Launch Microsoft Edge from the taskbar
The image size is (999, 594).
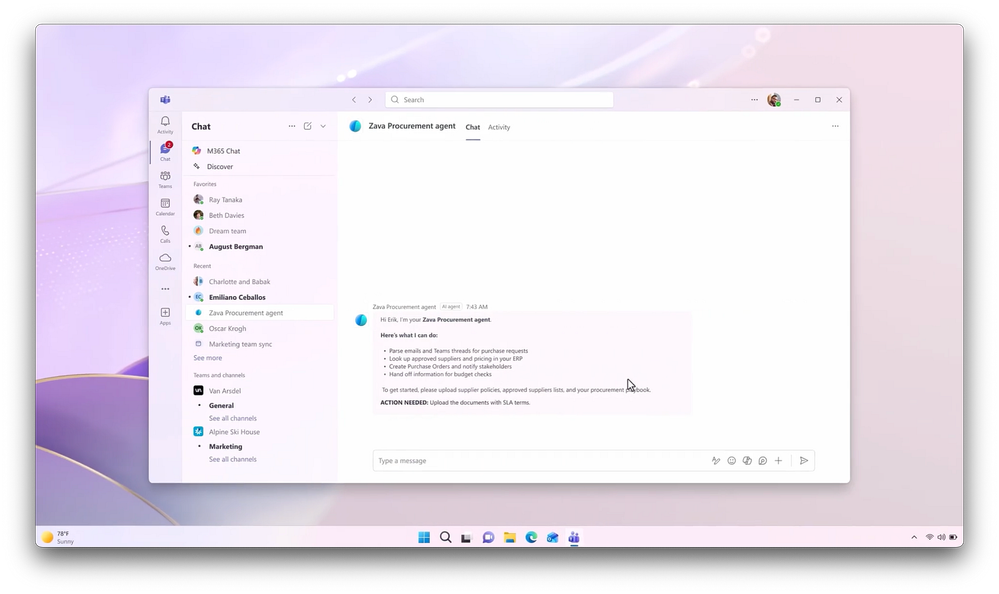pyautogui.click(x=531, y=537)
